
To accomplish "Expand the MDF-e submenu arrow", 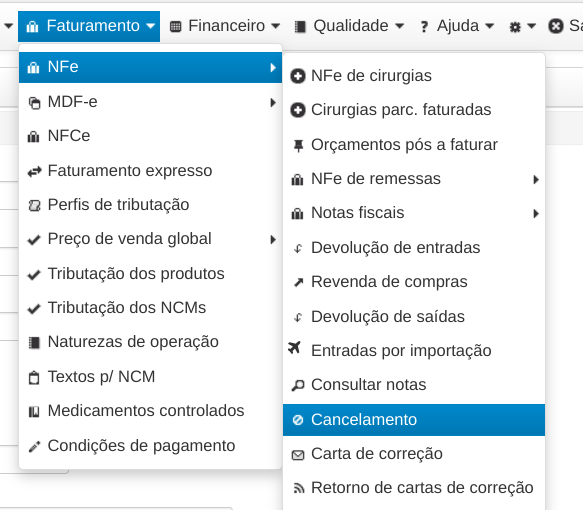I will pyautogui.click(x=273, y=103).
